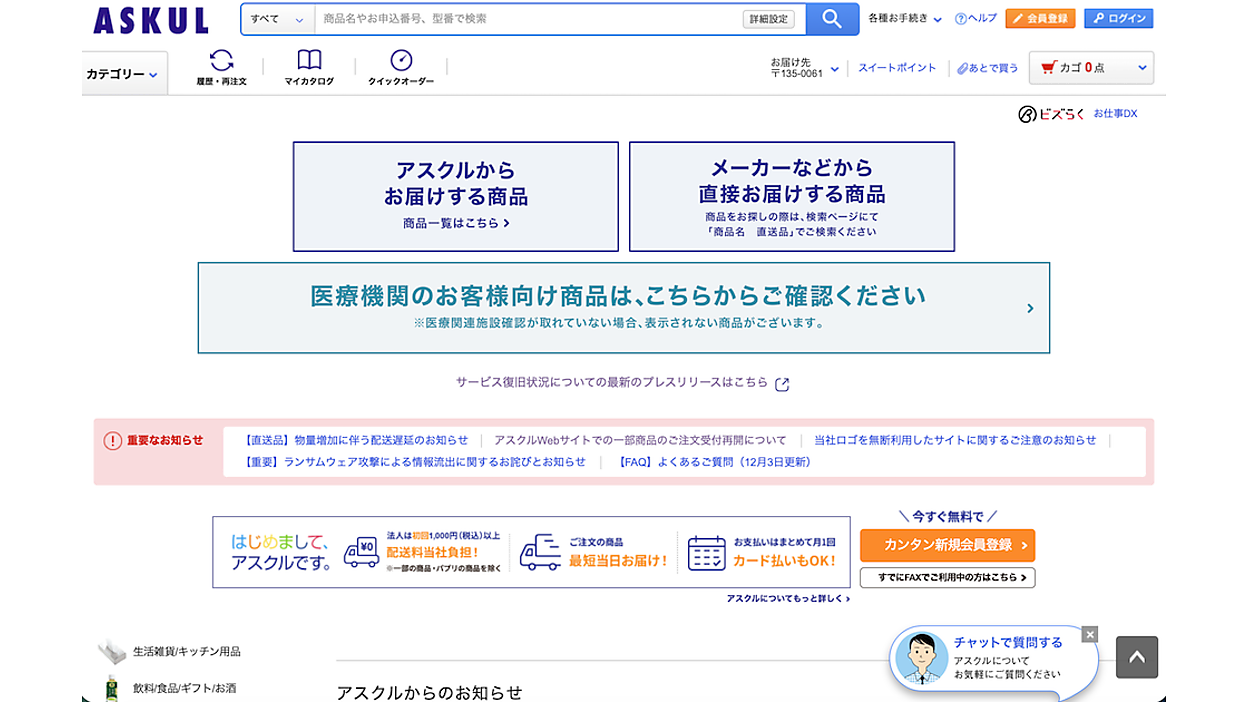Screen dimensions: 1248x702
Task: Click the ビズらく logo
Action: [x=1051, y=114]
